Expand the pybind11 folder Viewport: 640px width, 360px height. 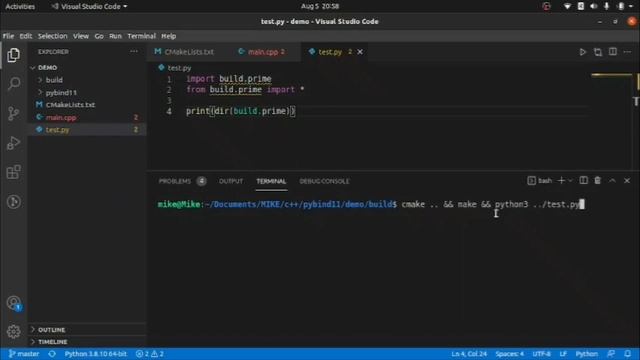click(61, 93)
